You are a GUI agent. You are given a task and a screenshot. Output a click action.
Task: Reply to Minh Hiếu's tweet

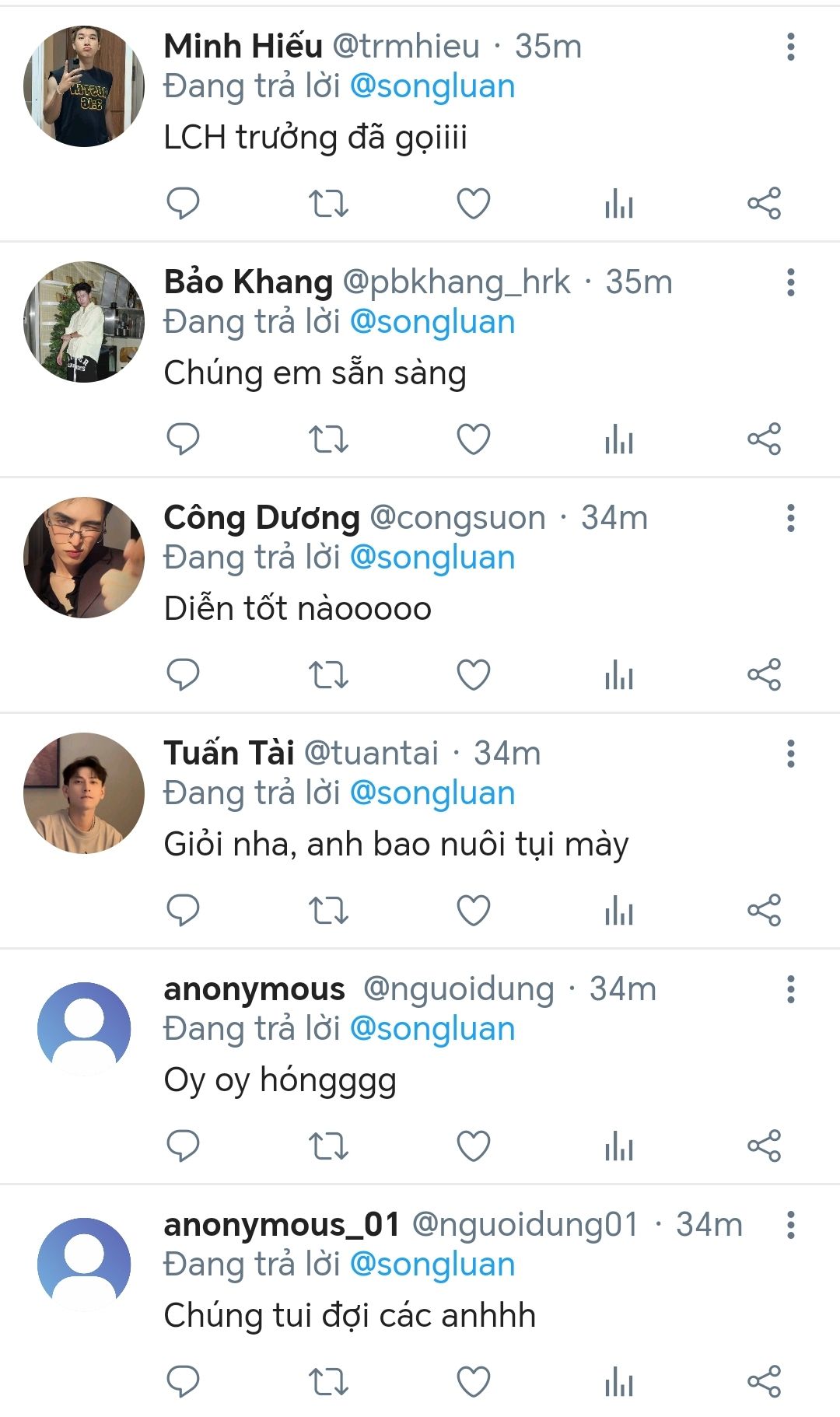(184, 203)
